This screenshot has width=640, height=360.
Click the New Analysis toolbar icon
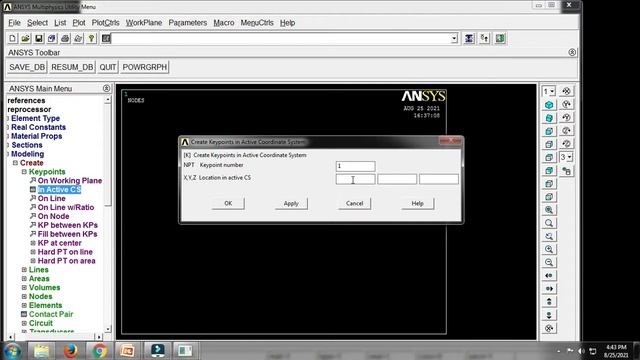[13, 38]
